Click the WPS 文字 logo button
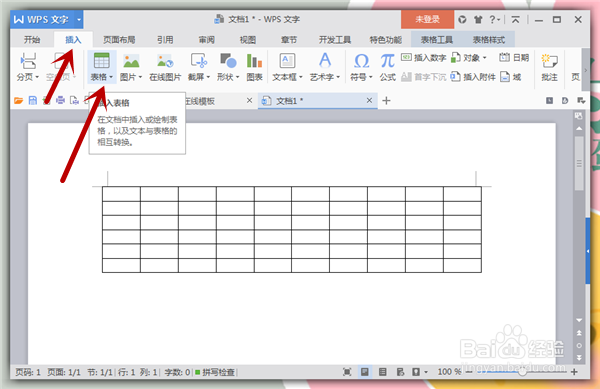Image resolution: width=600 pixels, height=389 pixels. pyautogui.click(x=42, y=20)
